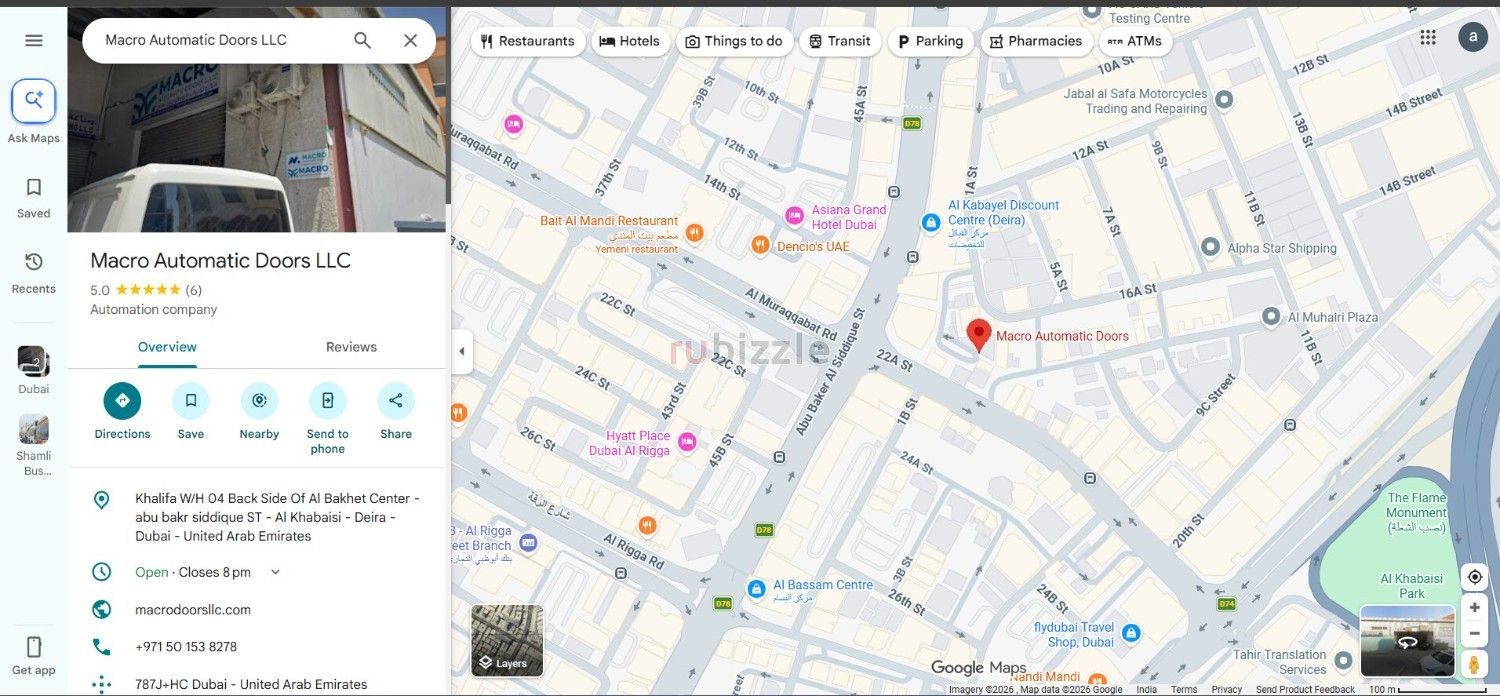
Task: Select Dencio's UAE marker
Action: pos(760,244)
